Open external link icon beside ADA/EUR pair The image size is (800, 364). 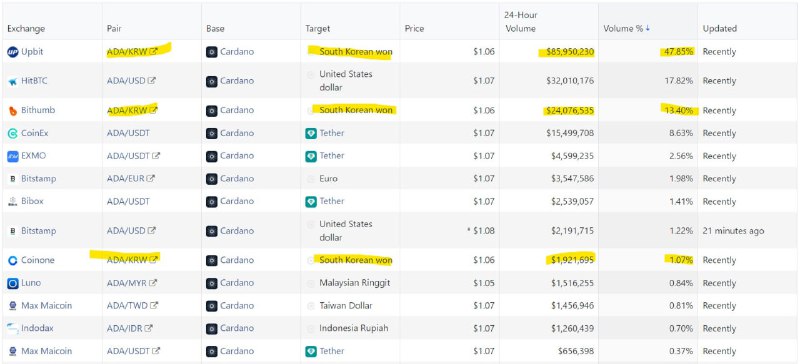coord(151,179)
